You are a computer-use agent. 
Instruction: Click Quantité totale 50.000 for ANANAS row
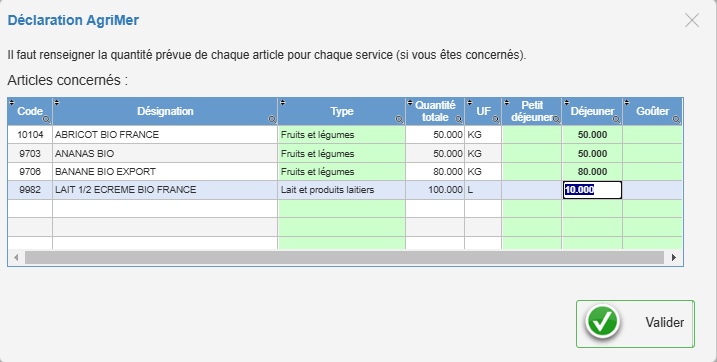[x=435, y=154]
